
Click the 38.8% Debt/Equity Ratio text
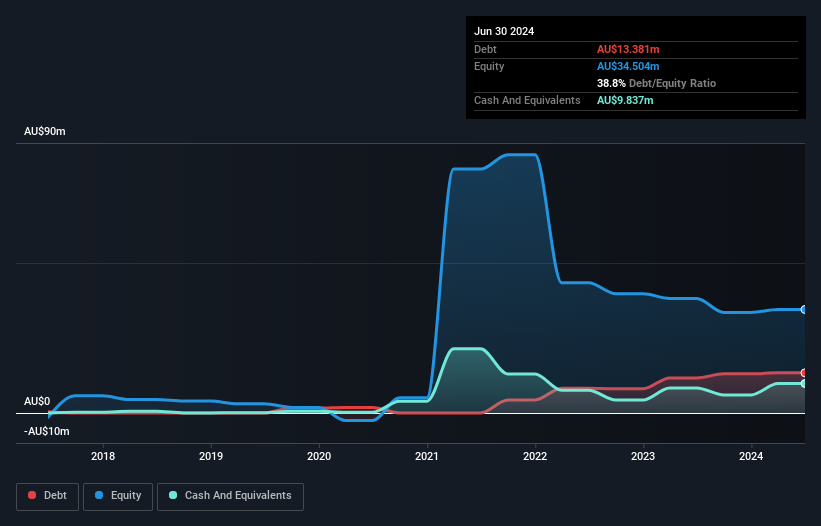[x=656, y=83]
